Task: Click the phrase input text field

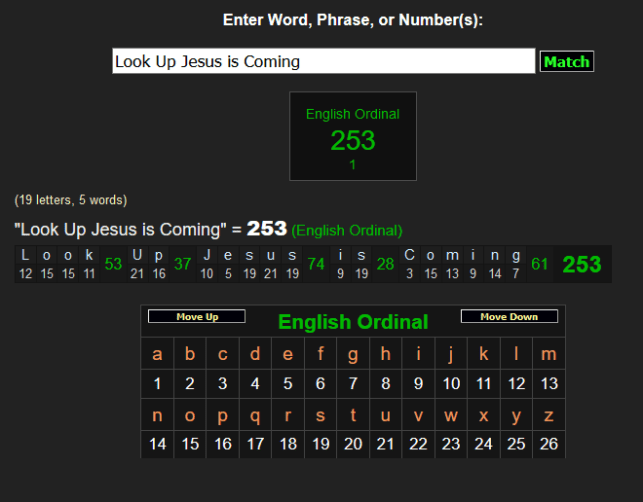Action: pyautogui.click(x=323, y=61)
